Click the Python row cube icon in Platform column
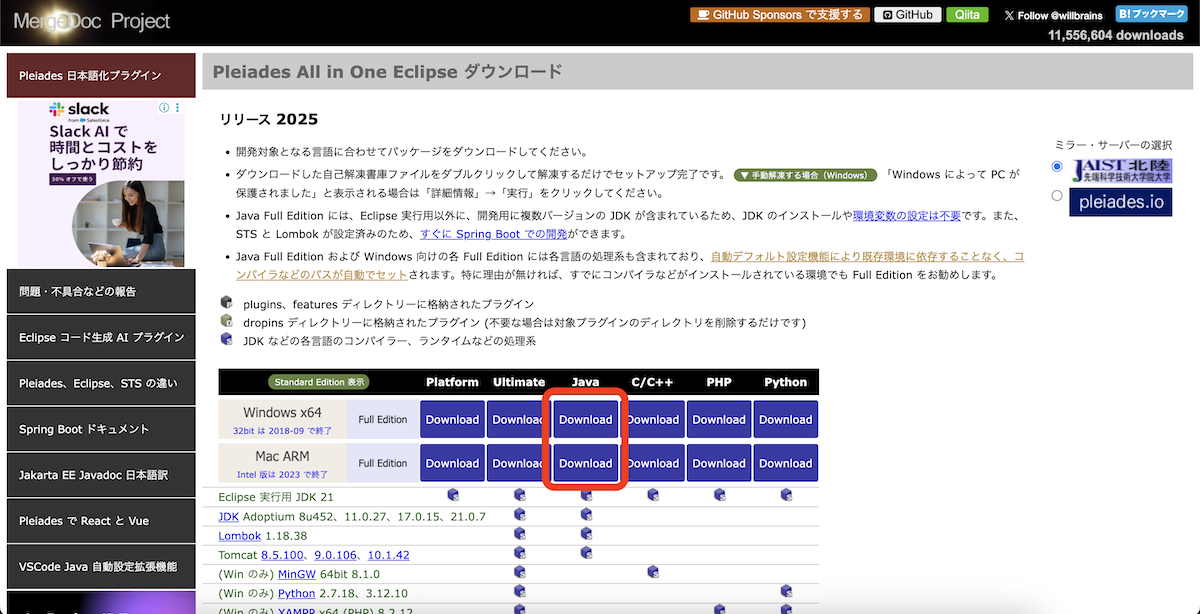 [519, 590]
